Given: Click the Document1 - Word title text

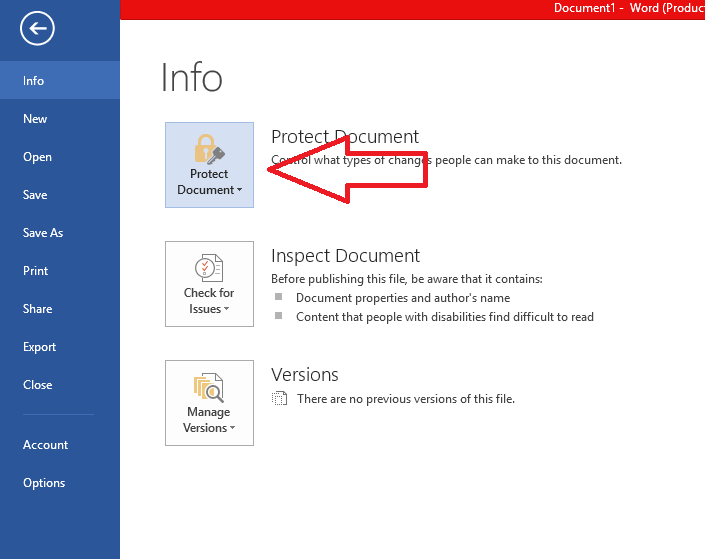Looking at the screenshot, I should pyautogui.click(x=629, y=8).
